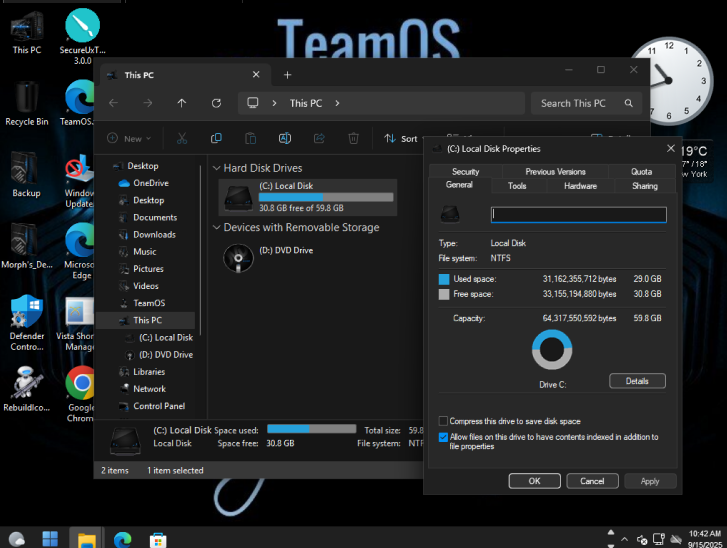Switch to the Previous Versions tab

coord(555,172)
